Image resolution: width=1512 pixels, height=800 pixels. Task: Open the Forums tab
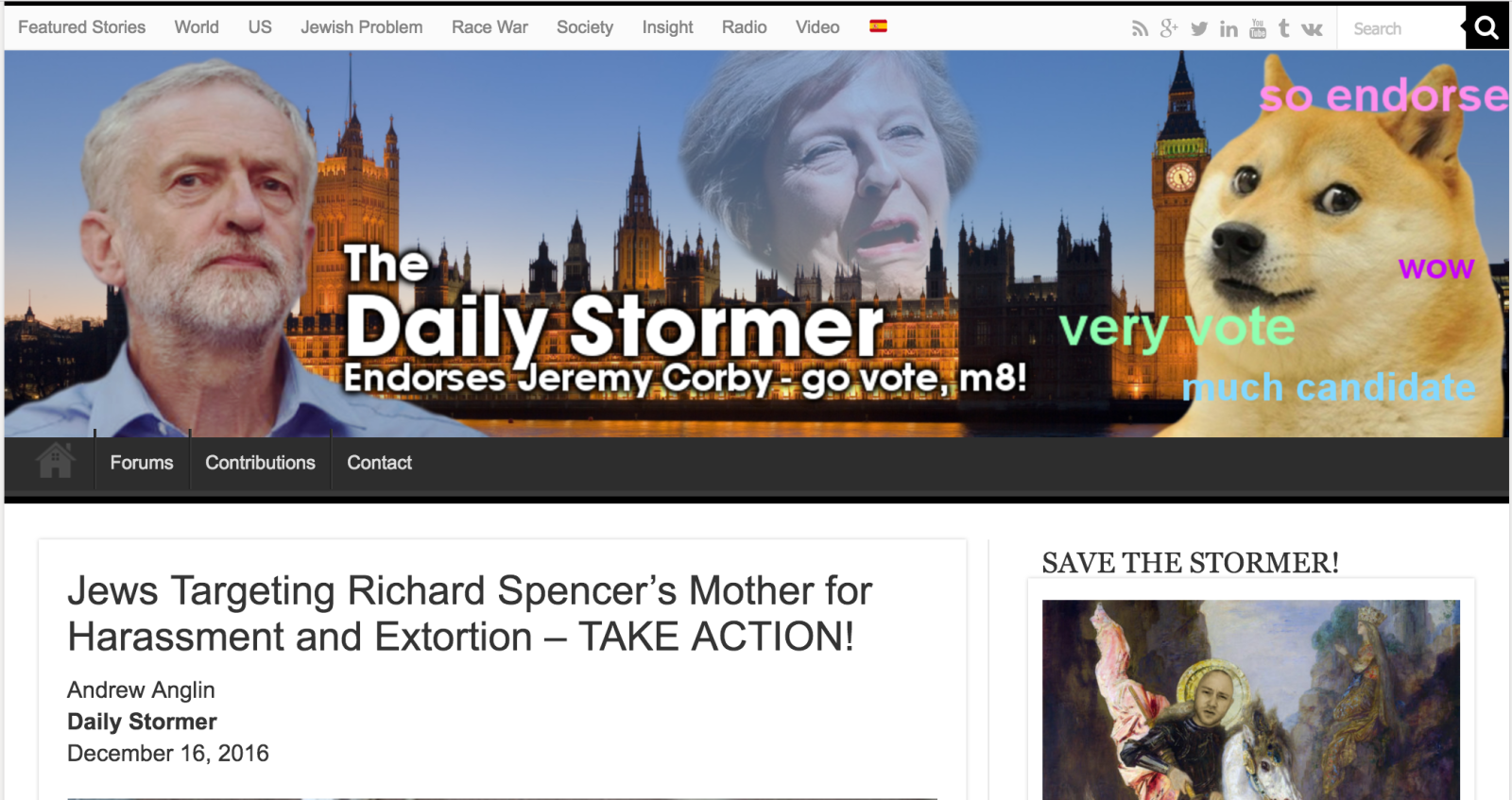142,463
